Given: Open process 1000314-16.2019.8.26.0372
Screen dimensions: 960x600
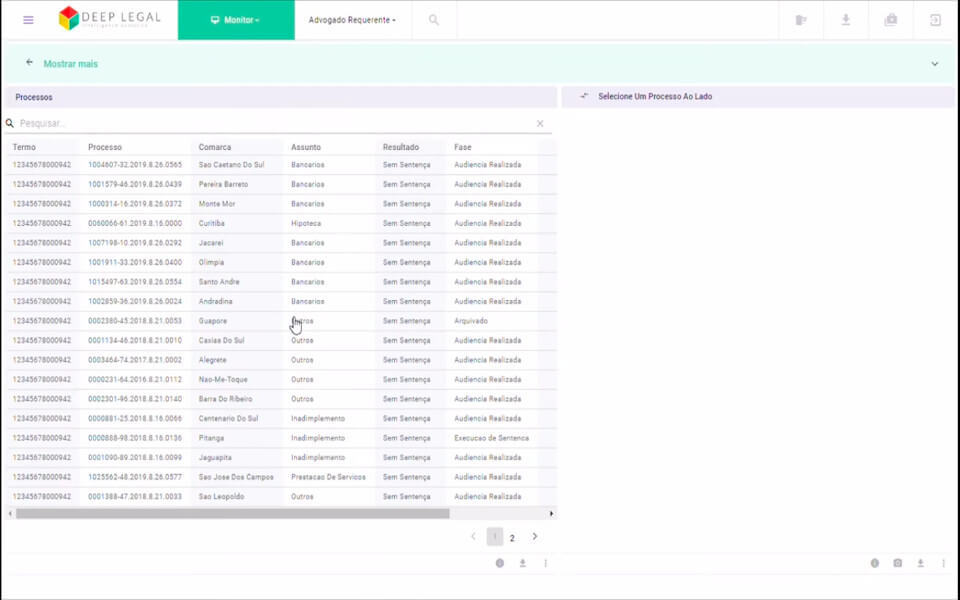Looking at the screenshot, I should point(135,204).
